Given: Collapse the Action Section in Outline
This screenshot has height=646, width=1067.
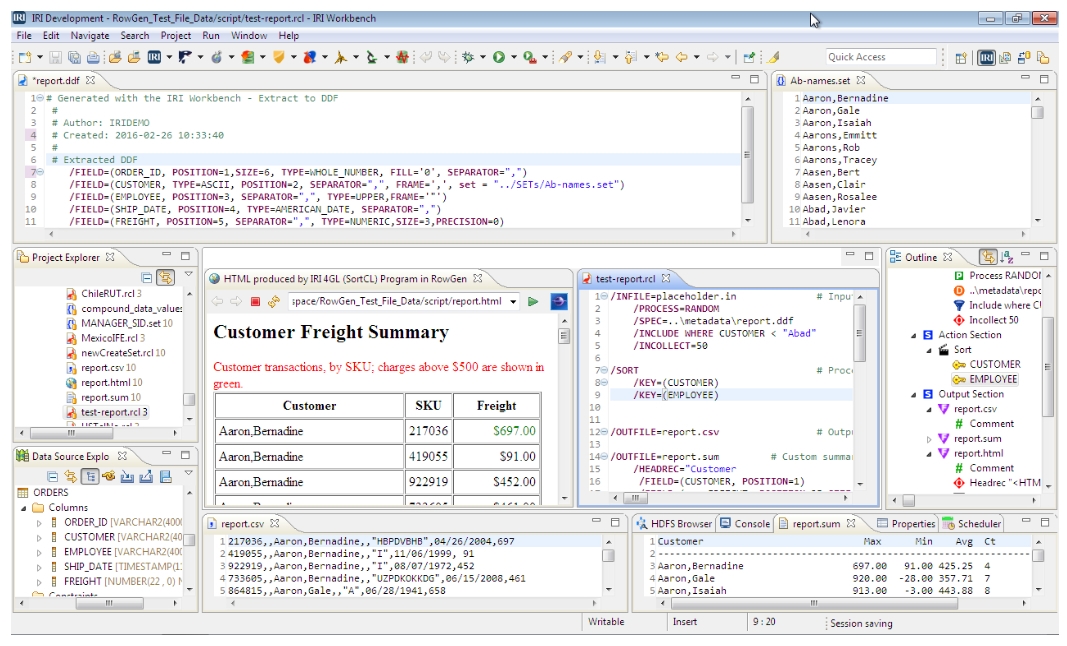Looking at the screenshot, I should (x=913, y=335).
